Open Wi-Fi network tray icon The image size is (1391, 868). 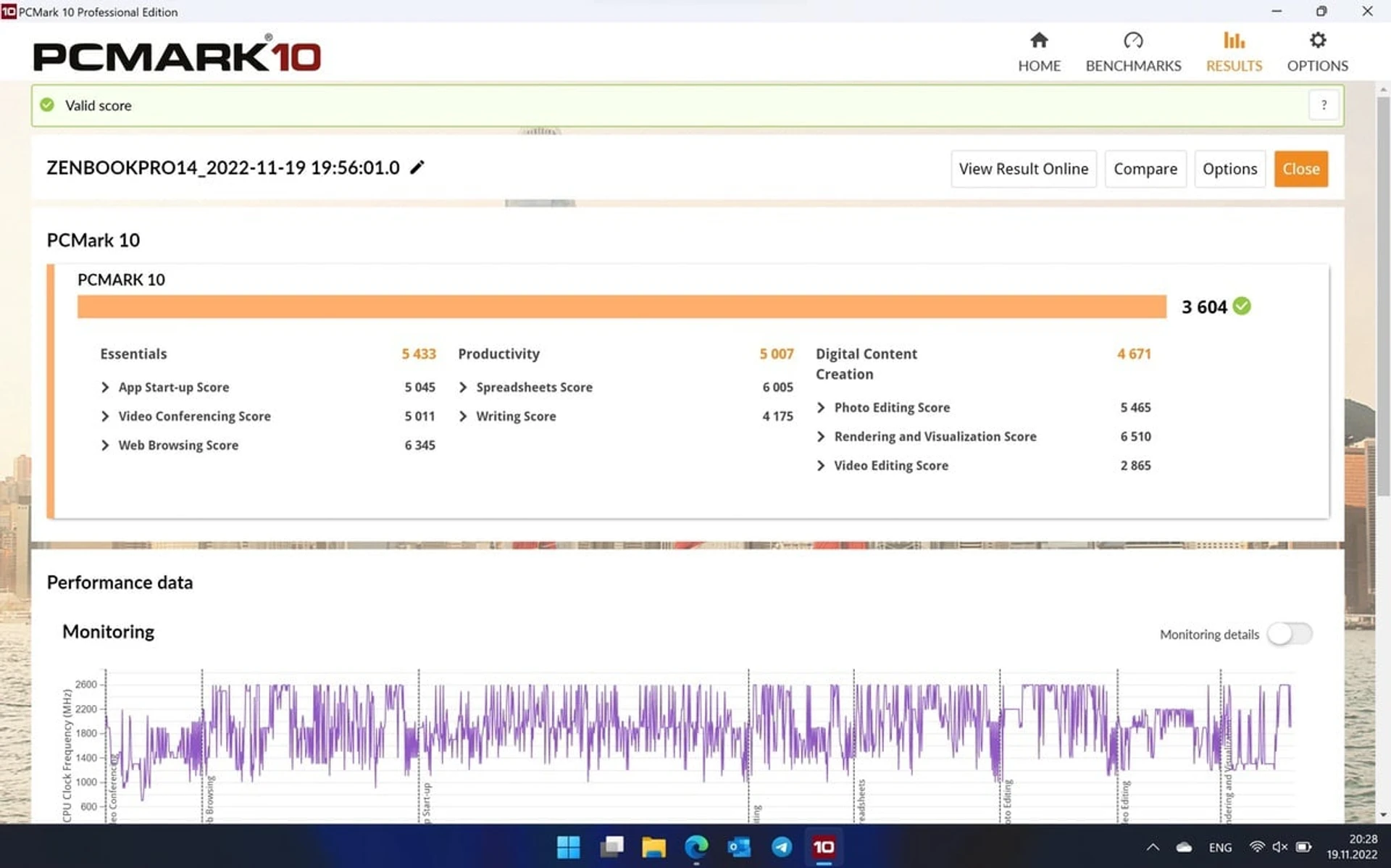coord(1257,847)
